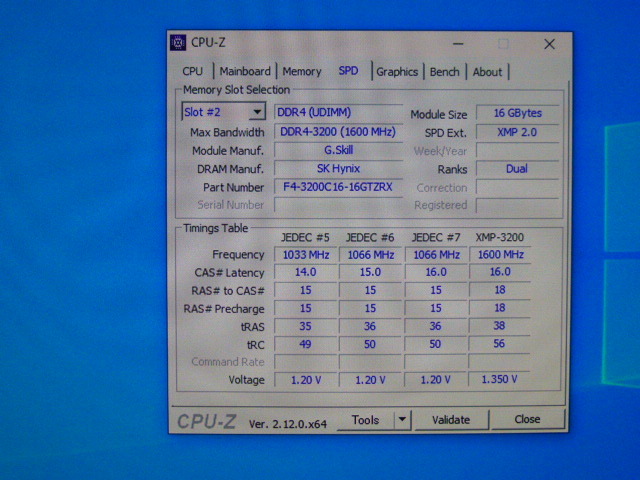
Task: Click the JEDEC #7 column header
Action: (436, 237)
